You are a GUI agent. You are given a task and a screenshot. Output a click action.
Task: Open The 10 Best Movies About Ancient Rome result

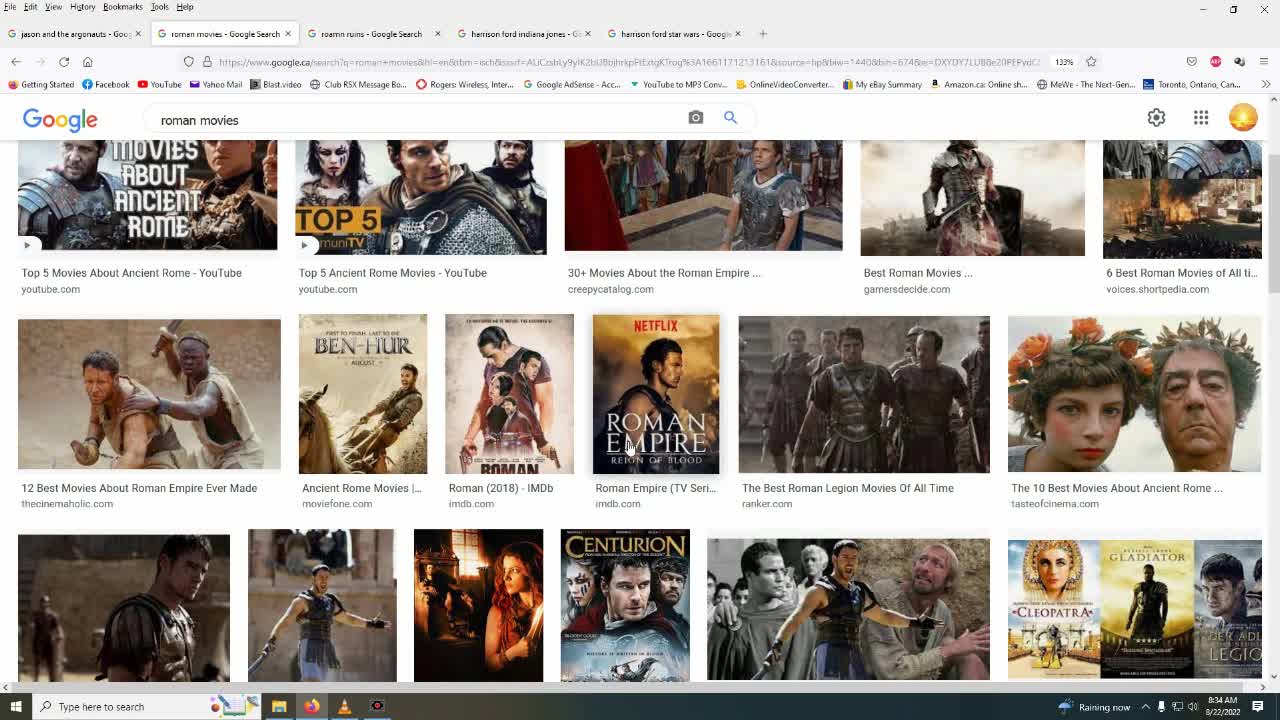[x=1117, y=488]
